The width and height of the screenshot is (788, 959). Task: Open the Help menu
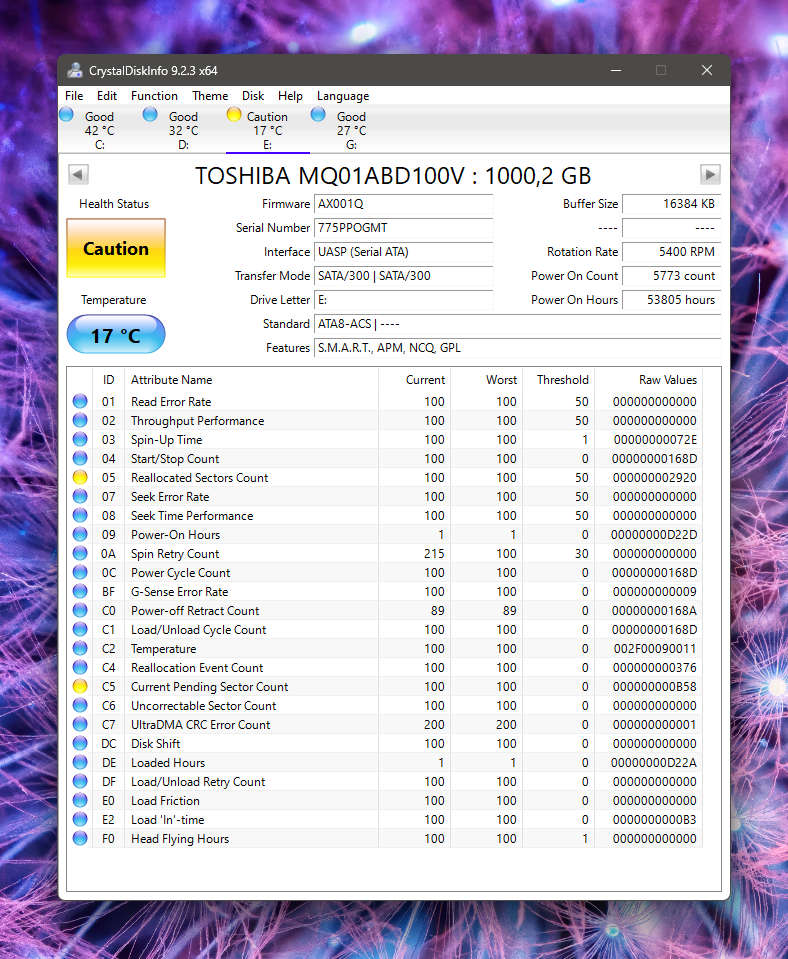click(x=290, y=96)
